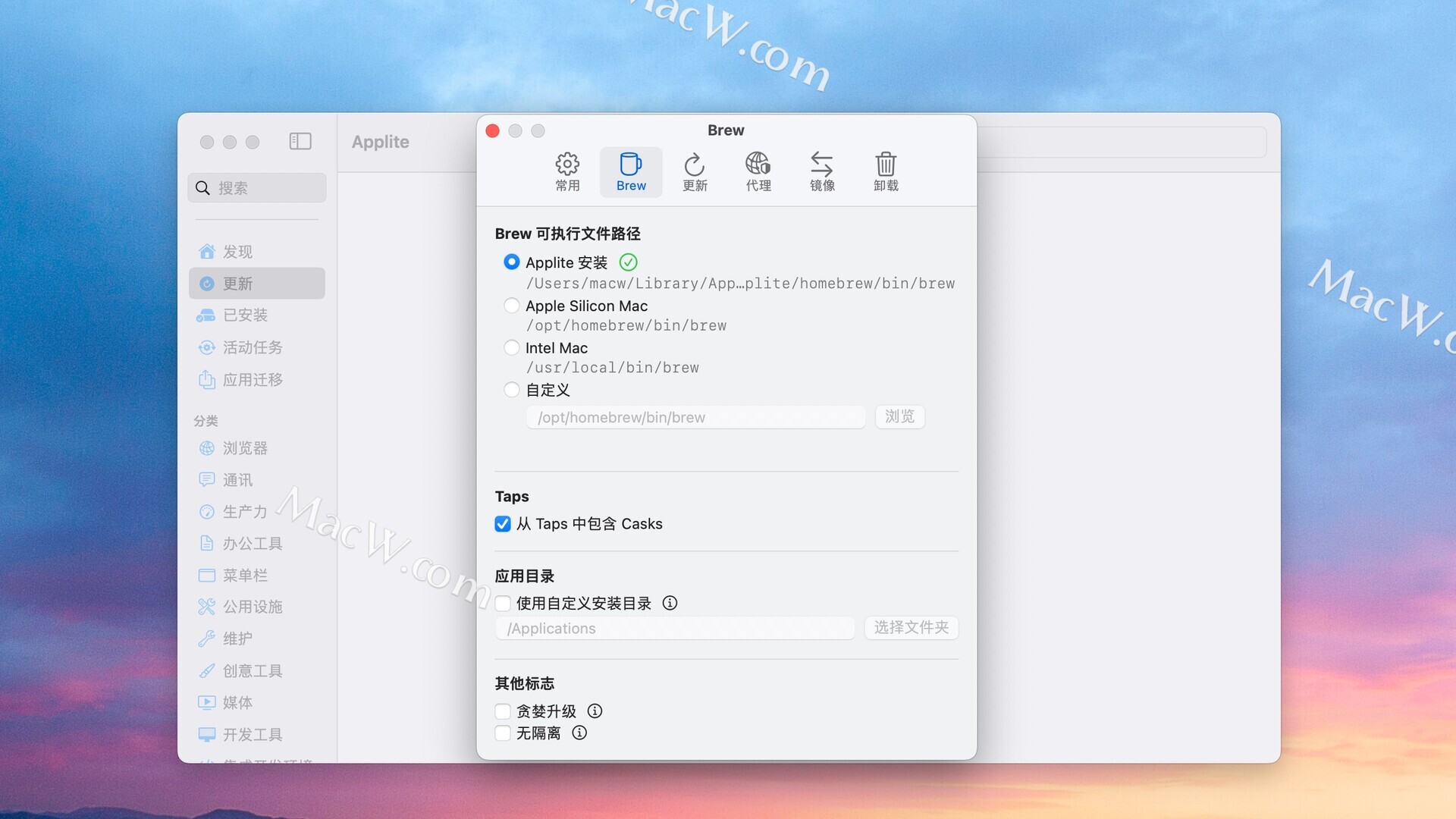This screenshot has width=1456, height=819.
Task: Switch to the 更新 update preferences tab
Action: coord(694,171)
